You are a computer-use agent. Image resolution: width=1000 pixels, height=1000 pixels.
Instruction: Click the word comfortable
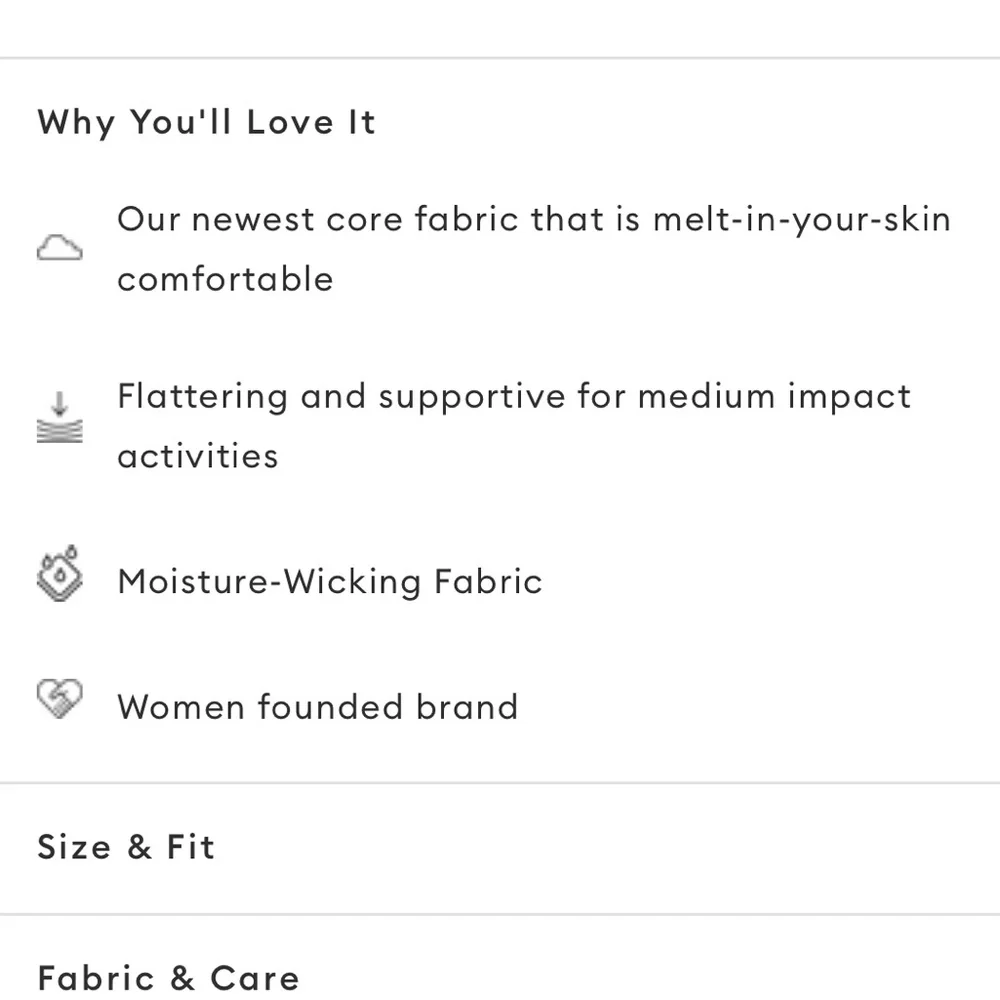(225, 279)
